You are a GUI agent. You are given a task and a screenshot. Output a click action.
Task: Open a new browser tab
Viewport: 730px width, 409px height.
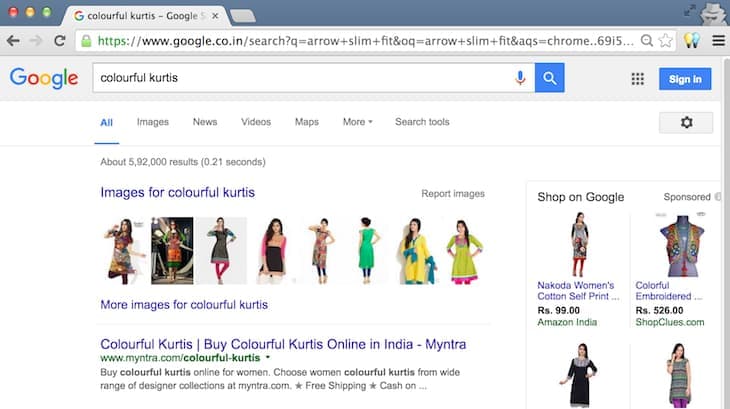point(243,16)
